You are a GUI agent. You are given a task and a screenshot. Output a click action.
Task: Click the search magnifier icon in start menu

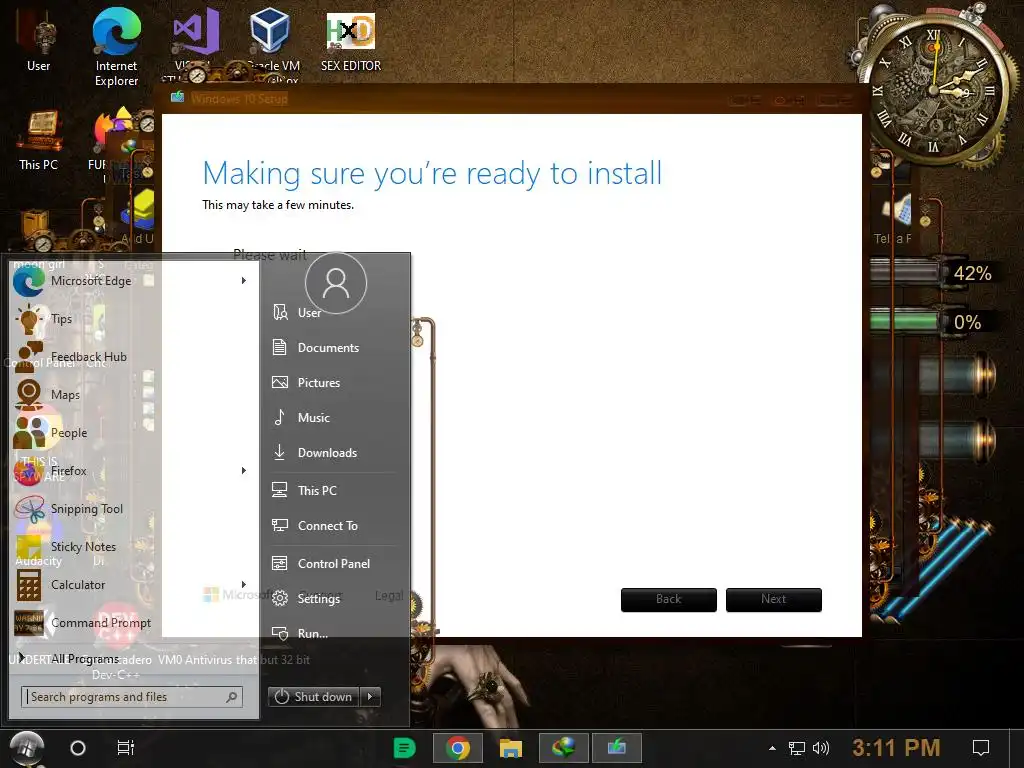231,697
